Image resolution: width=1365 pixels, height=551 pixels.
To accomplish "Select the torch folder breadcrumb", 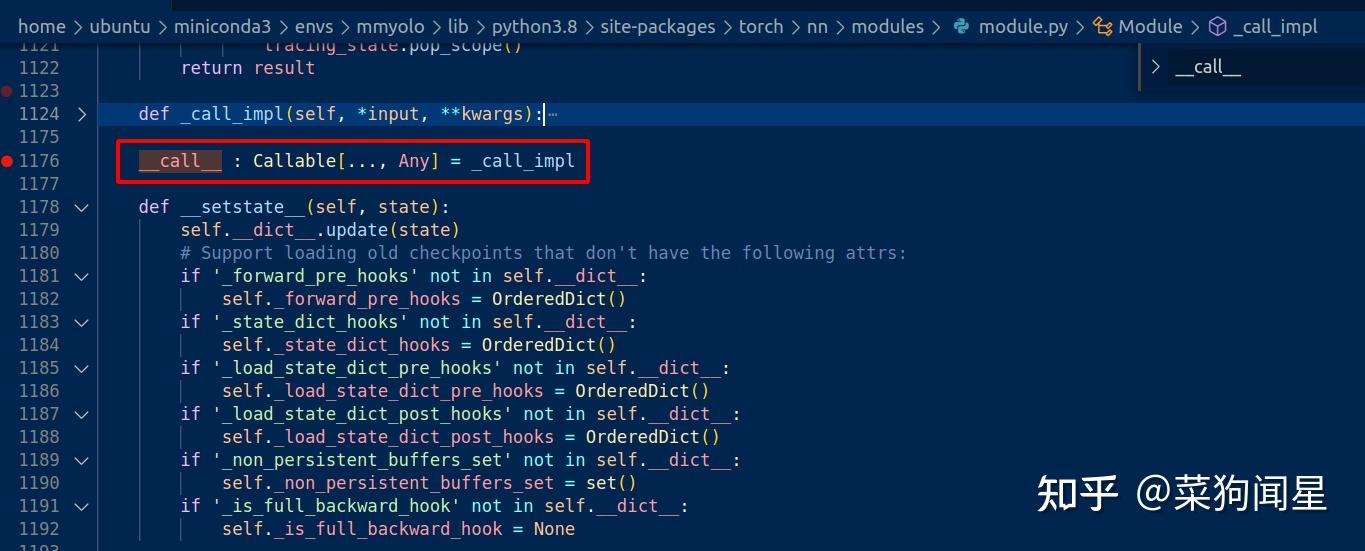I will point(761,27).
